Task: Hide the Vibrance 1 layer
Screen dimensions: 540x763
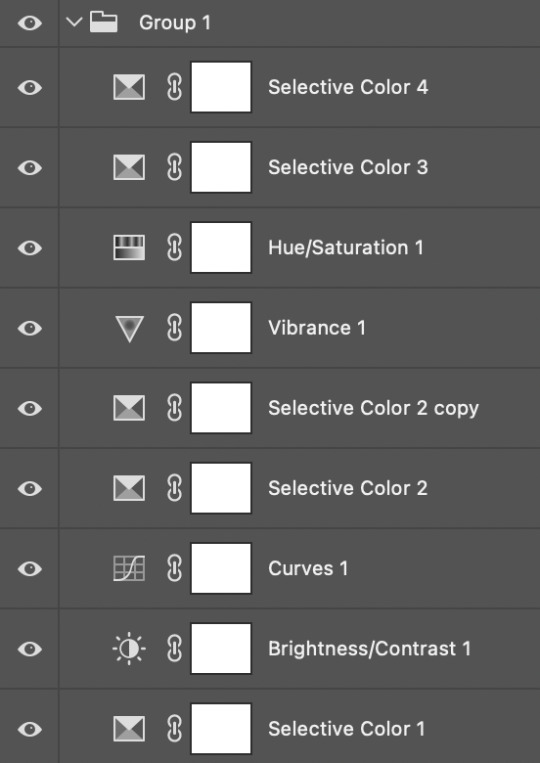Action: point(30,328)
